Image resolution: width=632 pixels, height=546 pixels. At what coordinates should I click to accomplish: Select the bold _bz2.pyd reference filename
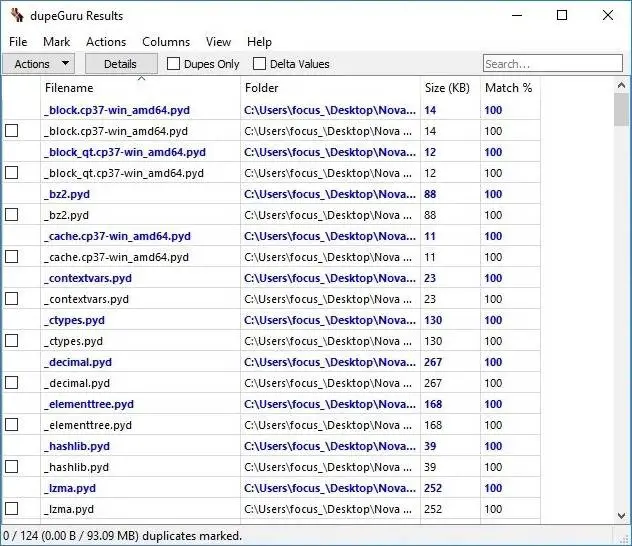point(67,194)
